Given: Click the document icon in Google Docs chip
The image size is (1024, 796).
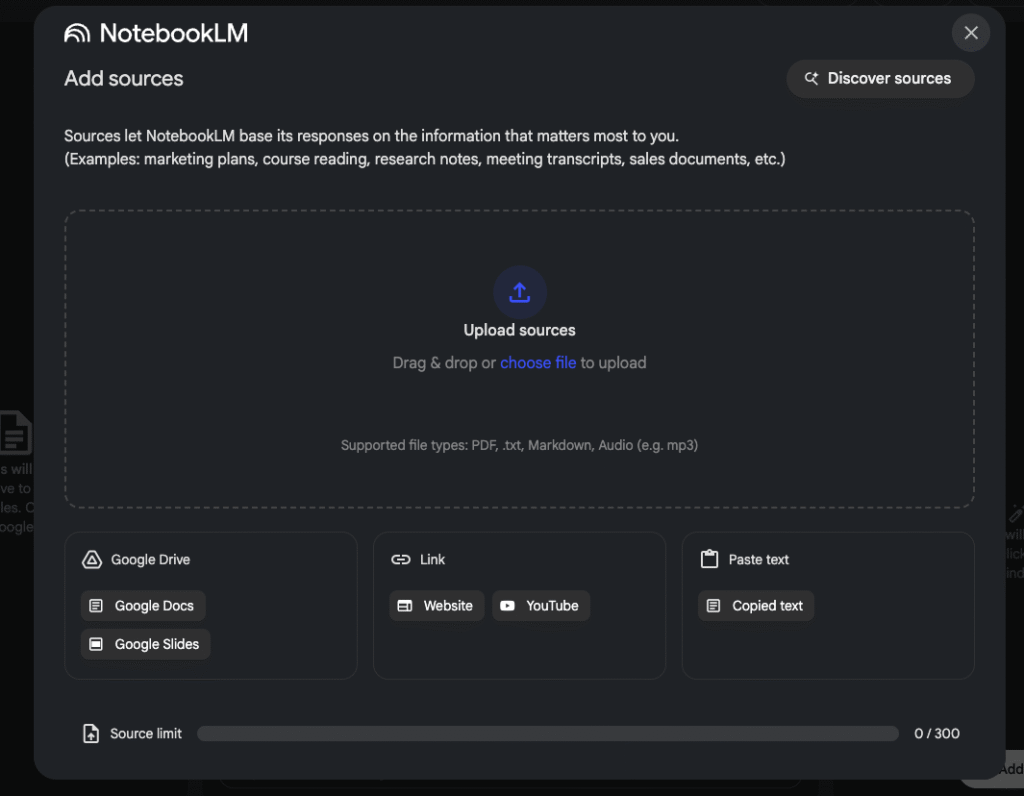Looking at the screenshot, I should (x=96, y=606).
